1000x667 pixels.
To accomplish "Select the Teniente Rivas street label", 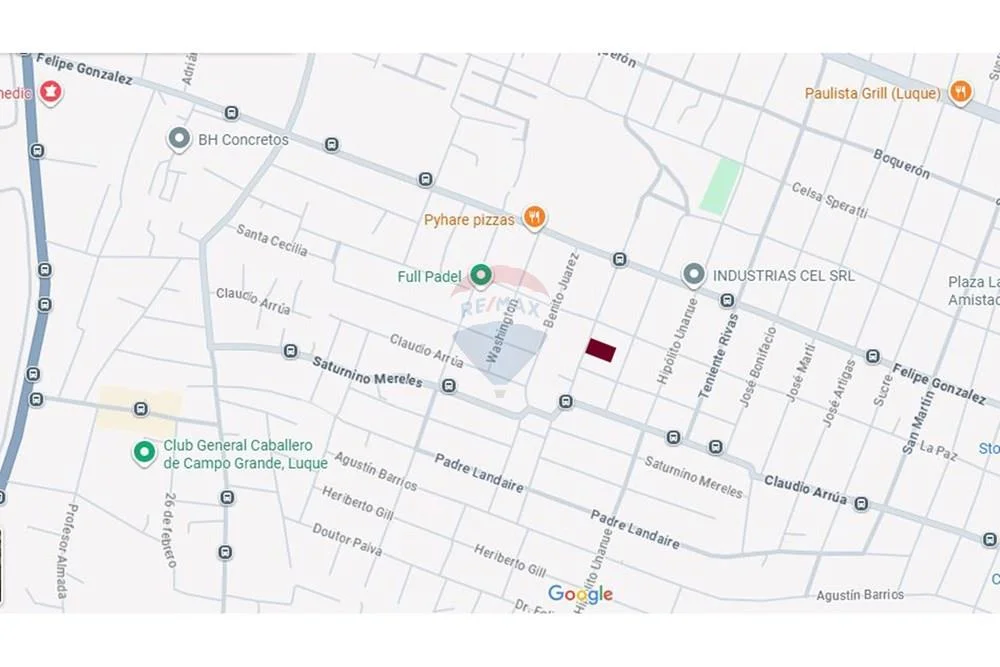I will click(x=719, y=356).
